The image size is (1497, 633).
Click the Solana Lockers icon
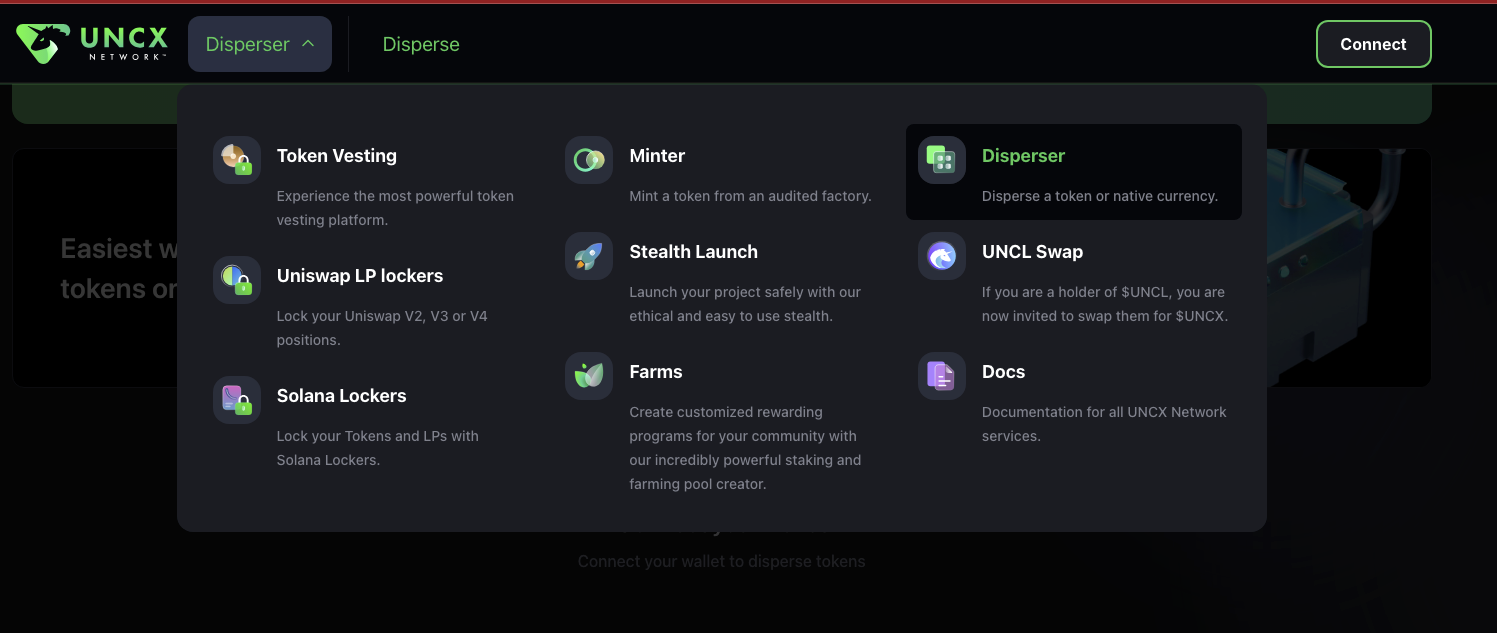(x=237, y=400)
